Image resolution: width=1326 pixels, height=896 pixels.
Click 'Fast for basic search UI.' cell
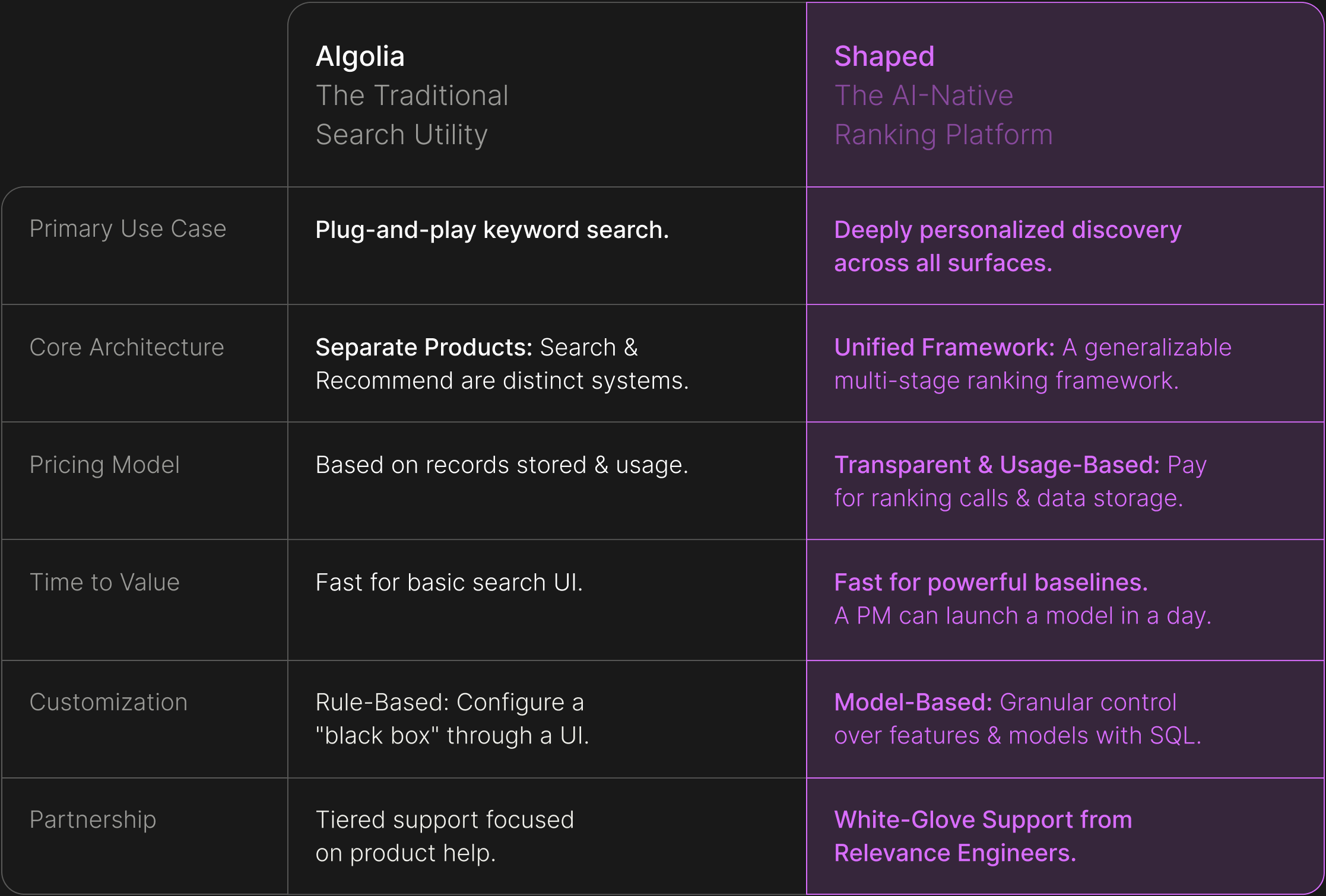coord(449,582)
